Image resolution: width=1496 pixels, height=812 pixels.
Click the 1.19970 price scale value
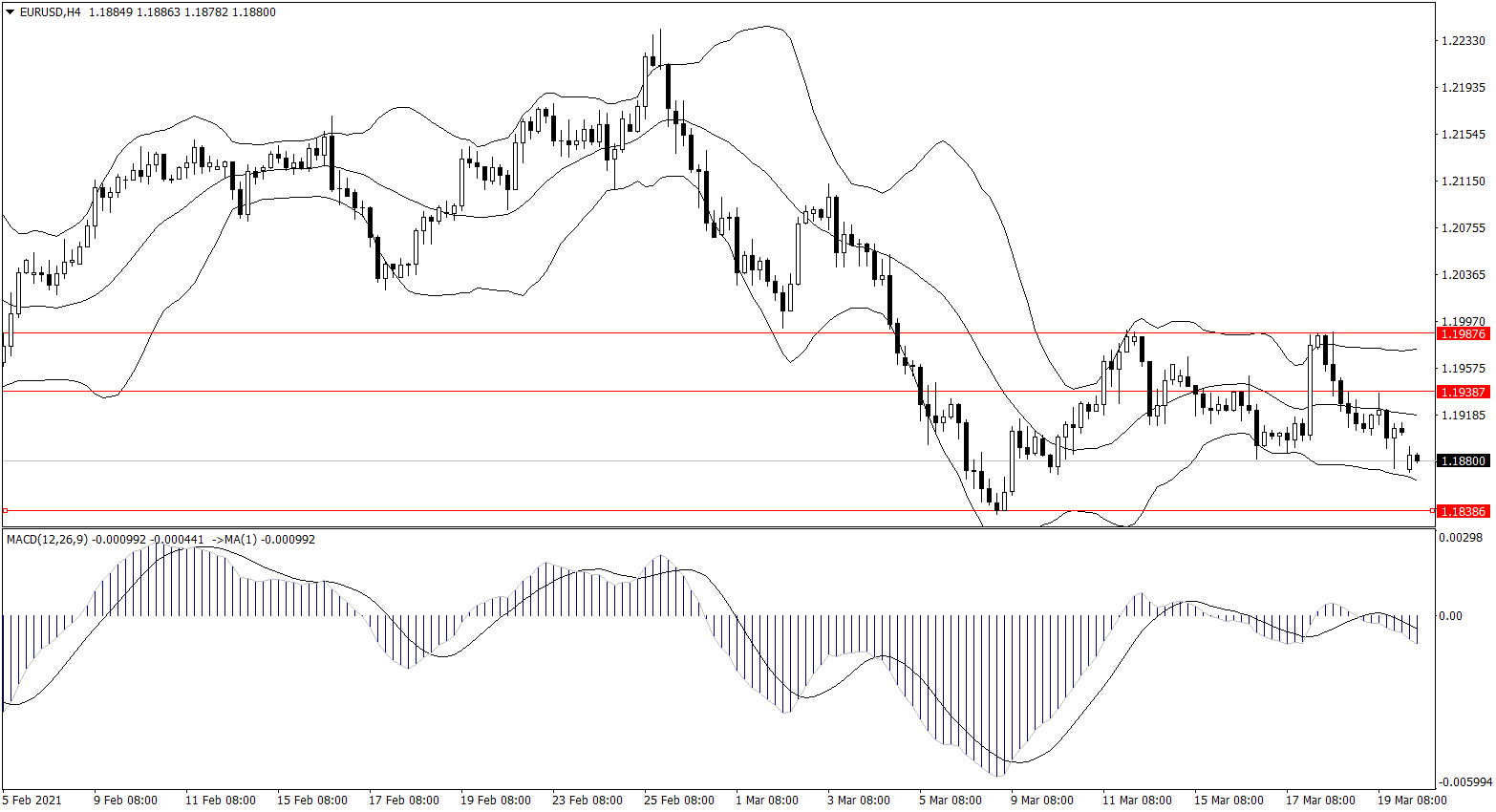1463,322
